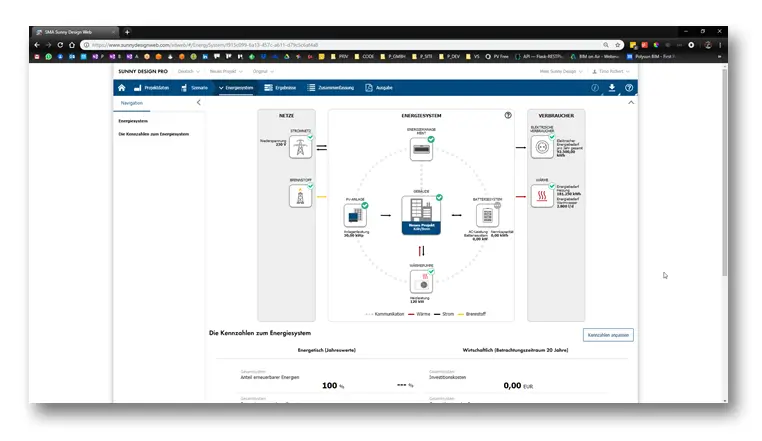Viewport: 762px width, 441px height.
Task: Select the Elektrische Verbraucher socket tile
Action: tap(542, 146)
